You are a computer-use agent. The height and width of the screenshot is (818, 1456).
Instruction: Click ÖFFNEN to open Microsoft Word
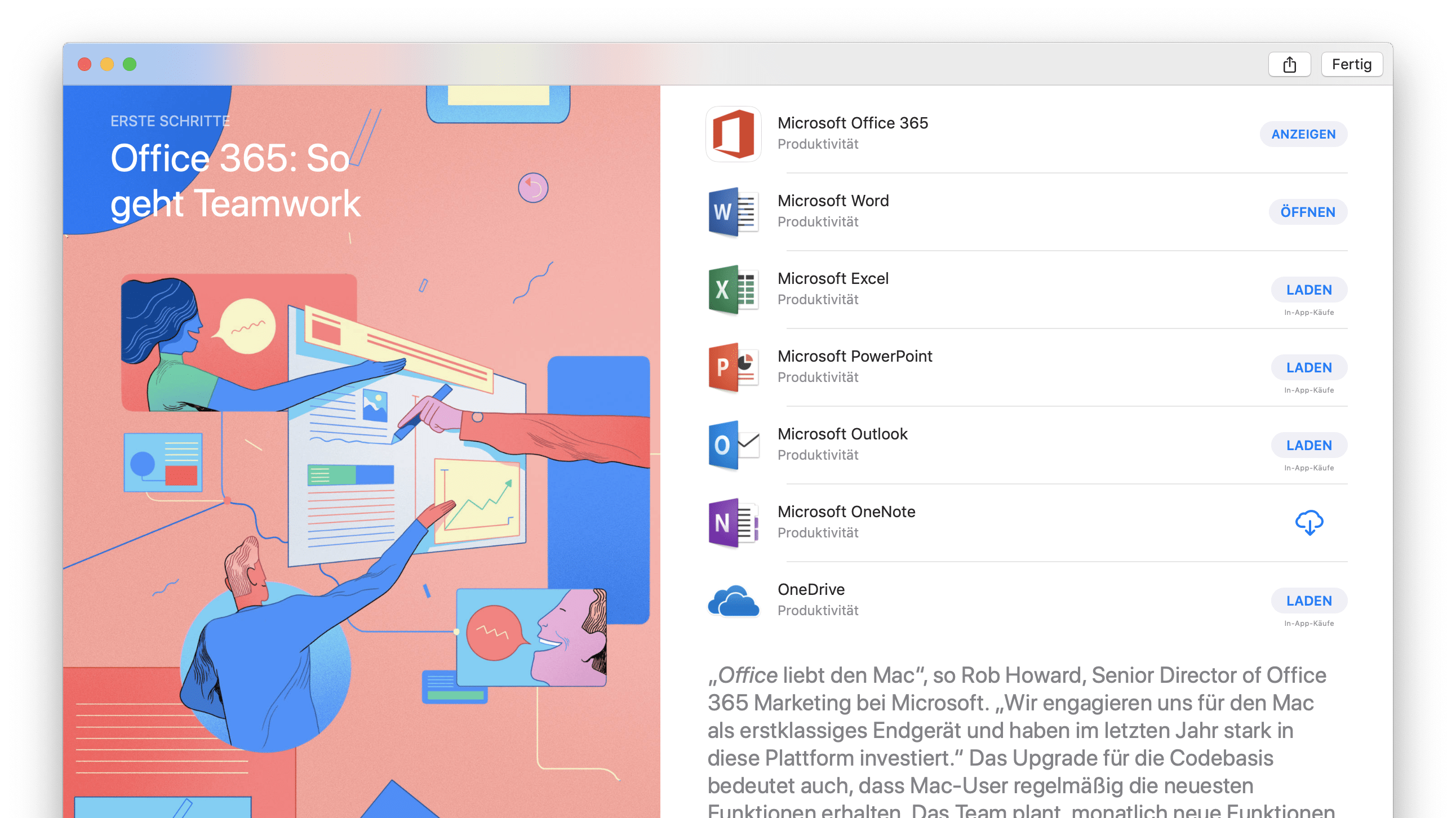[x=1307, y=212]
